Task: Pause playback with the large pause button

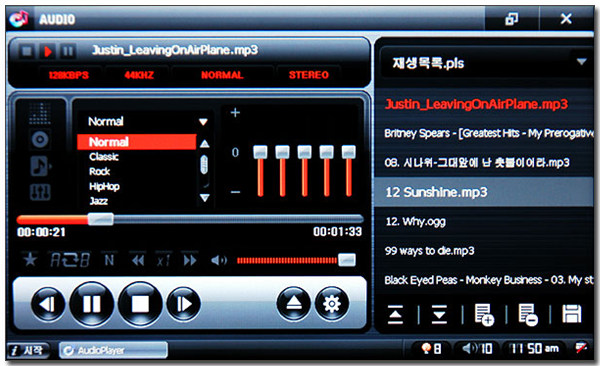Action: (x=92, y=304)
